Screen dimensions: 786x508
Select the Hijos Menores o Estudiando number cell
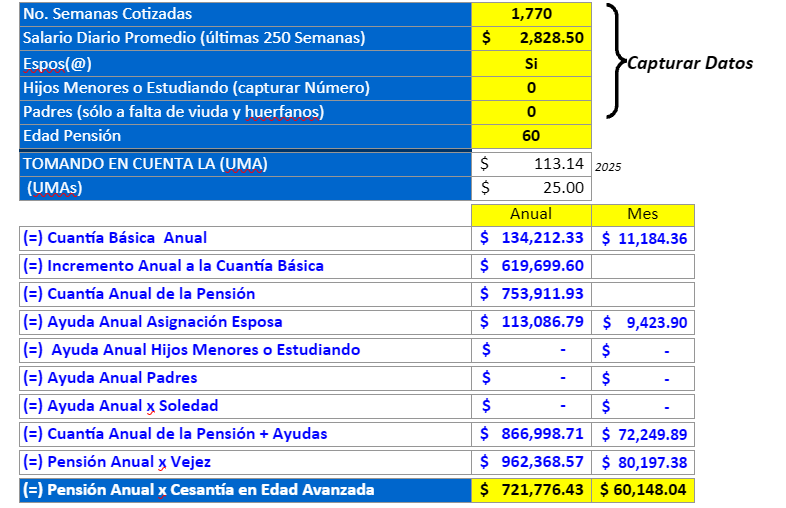pyautogui.click(x=531, y=88)
